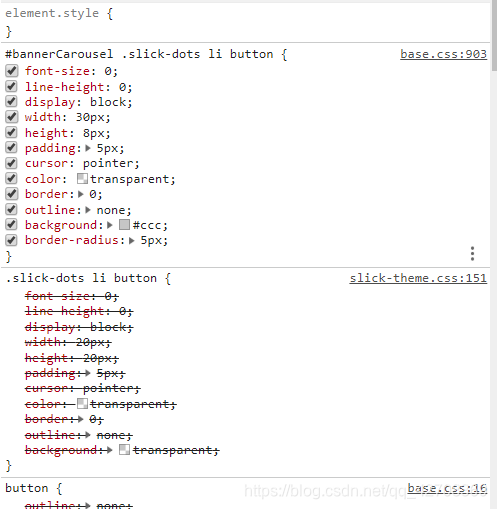Toggle the background: #ccc checkbox

(11, 225)
